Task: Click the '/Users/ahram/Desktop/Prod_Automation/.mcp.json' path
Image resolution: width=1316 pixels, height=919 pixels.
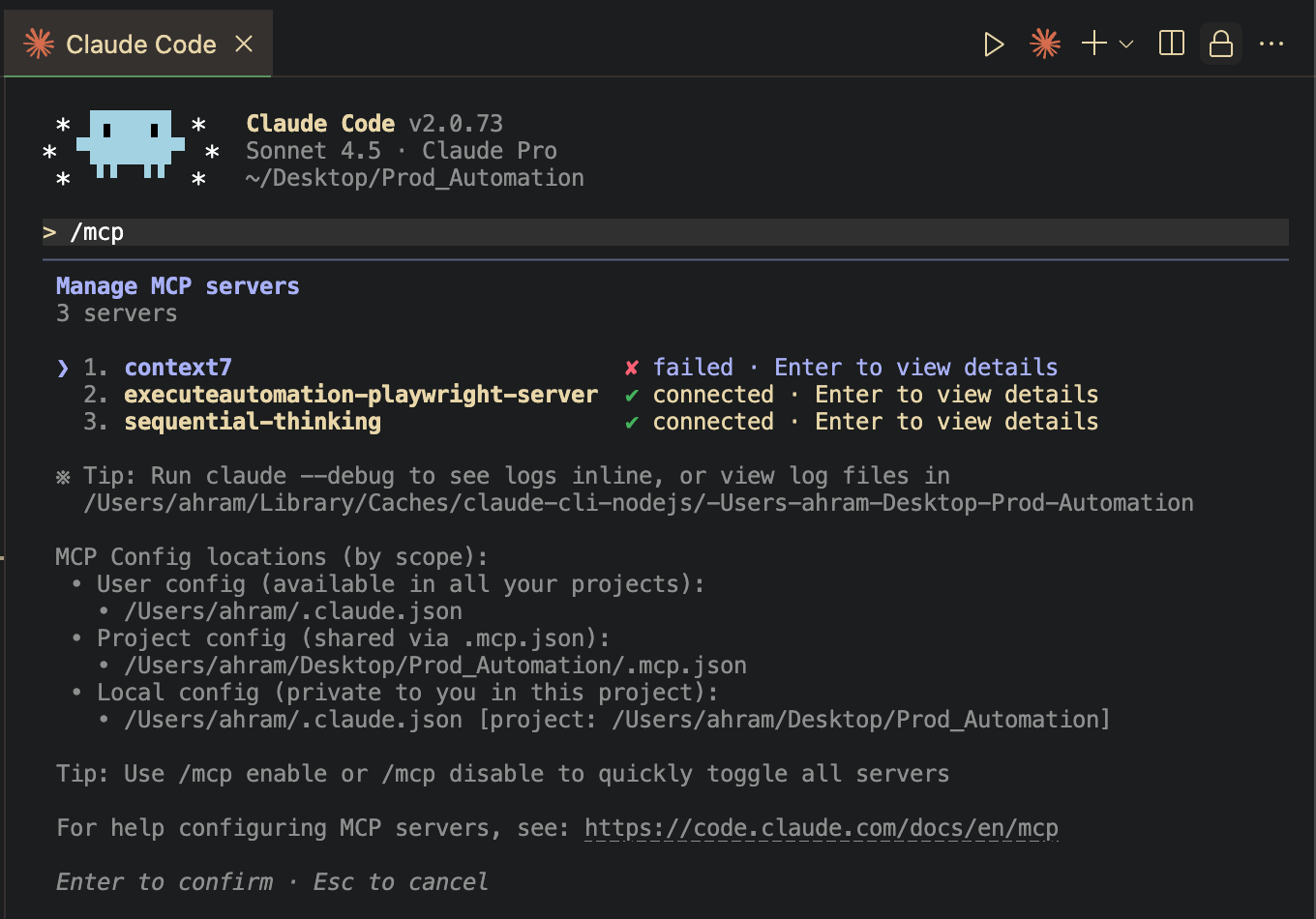Action: tap(435, 666)
